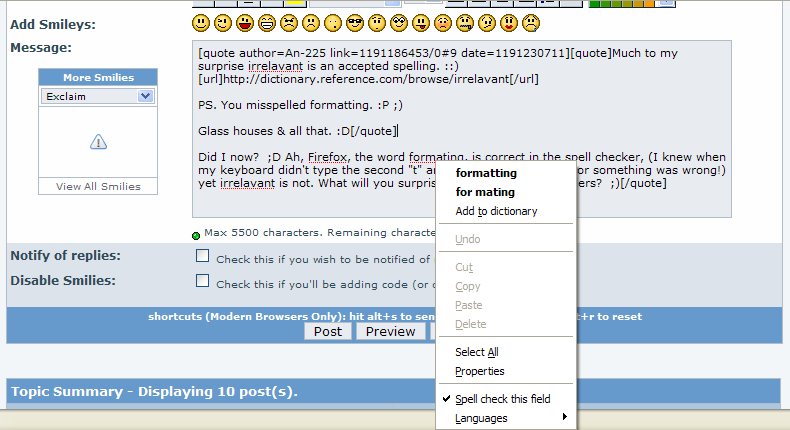Insert the undecided smiley
This screenshot has width=790, height=430.
tap(487, 23)
